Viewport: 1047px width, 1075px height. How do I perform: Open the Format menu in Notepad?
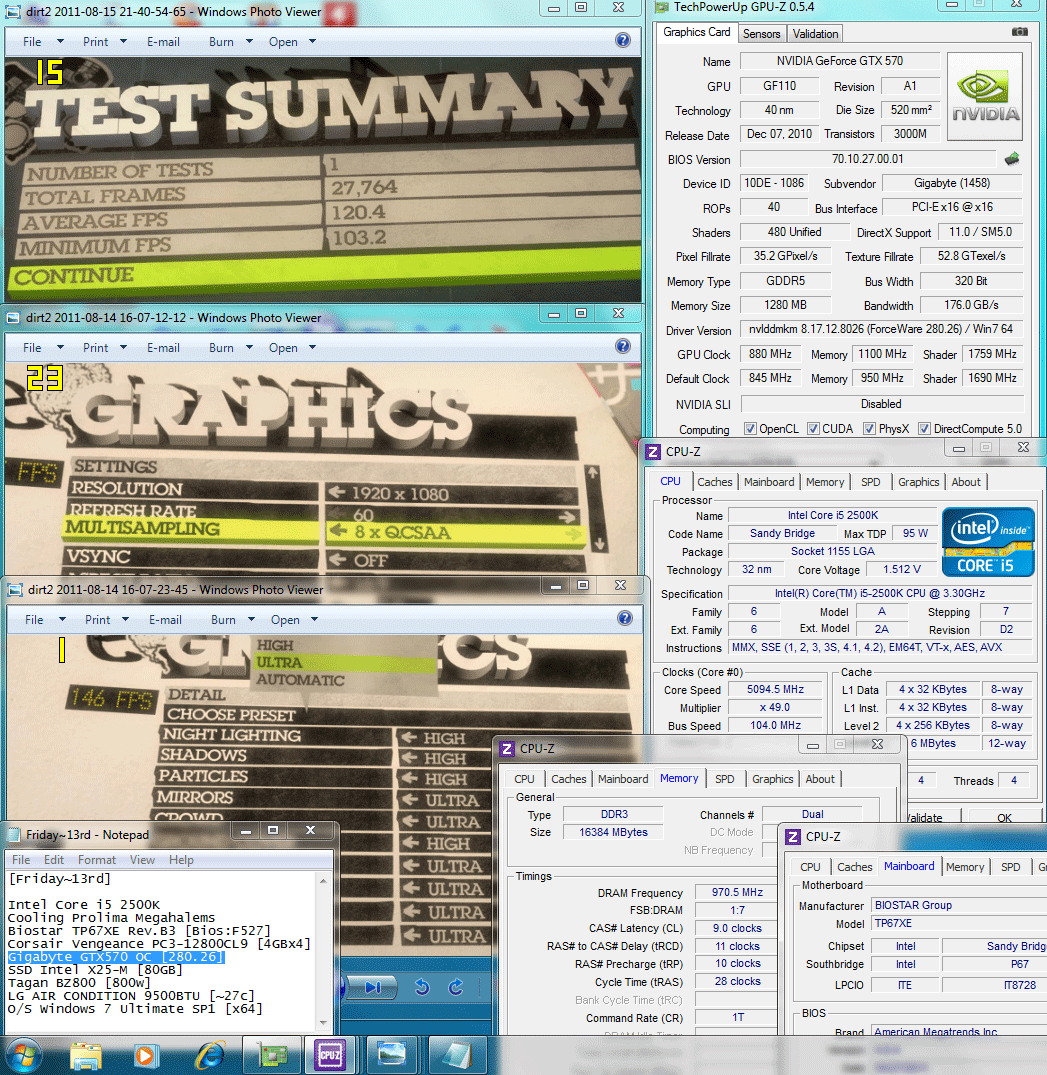[97, 860]
